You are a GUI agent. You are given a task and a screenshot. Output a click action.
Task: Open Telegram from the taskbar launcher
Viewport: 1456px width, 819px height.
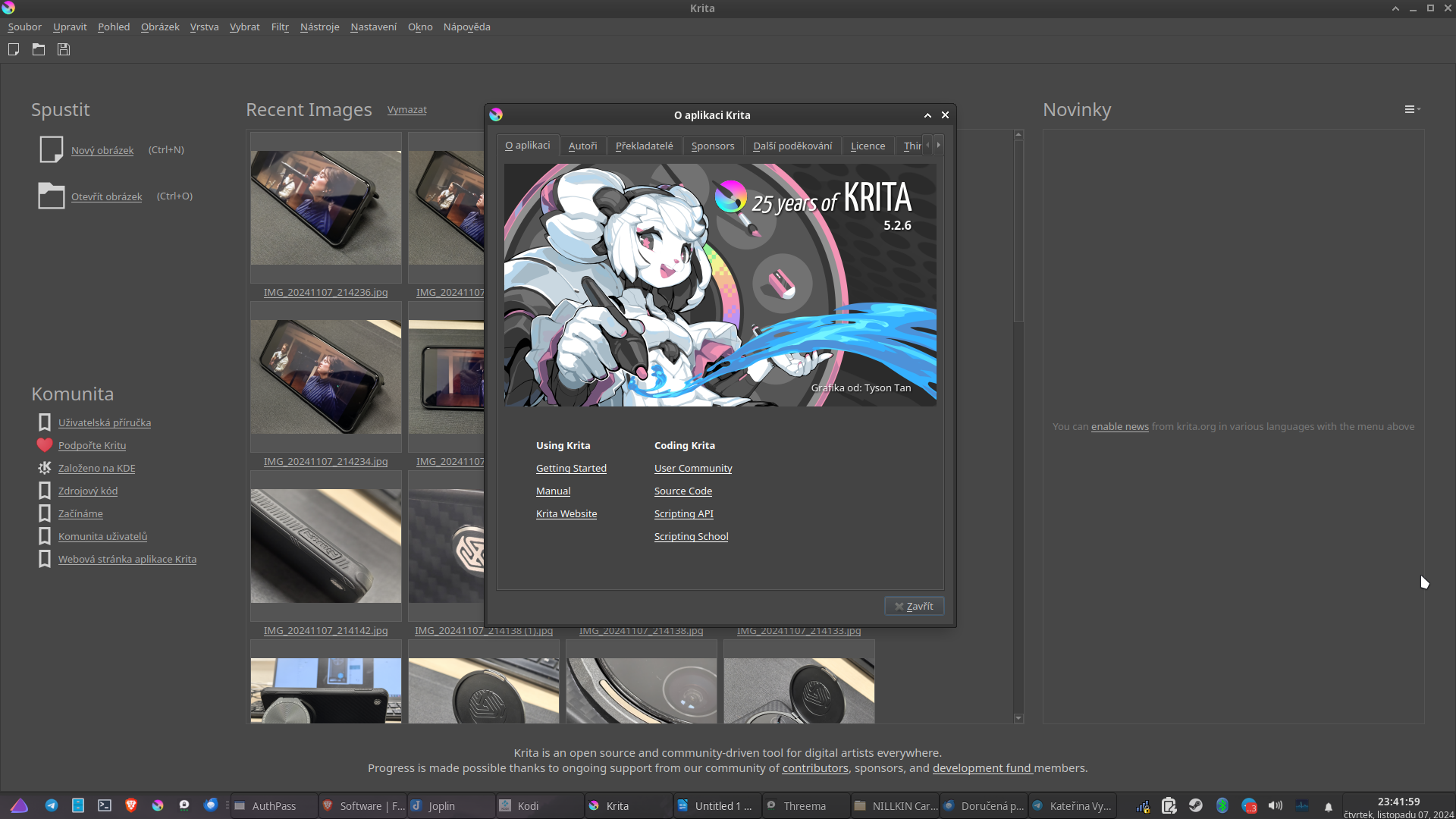point(52,805)
